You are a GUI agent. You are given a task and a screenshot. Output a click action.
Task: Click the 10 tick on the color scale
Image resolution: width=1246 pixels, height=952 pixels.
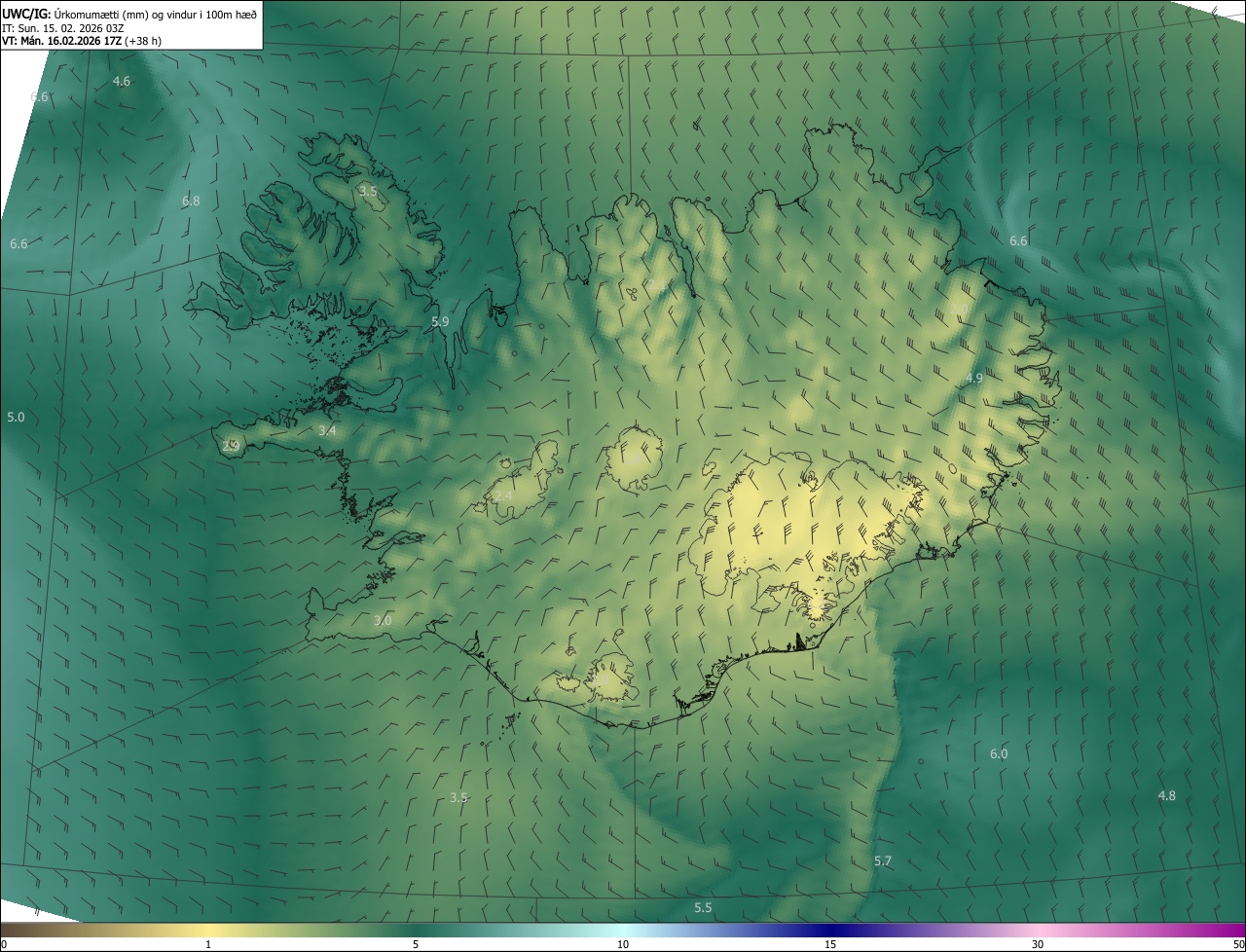(623, 945)
